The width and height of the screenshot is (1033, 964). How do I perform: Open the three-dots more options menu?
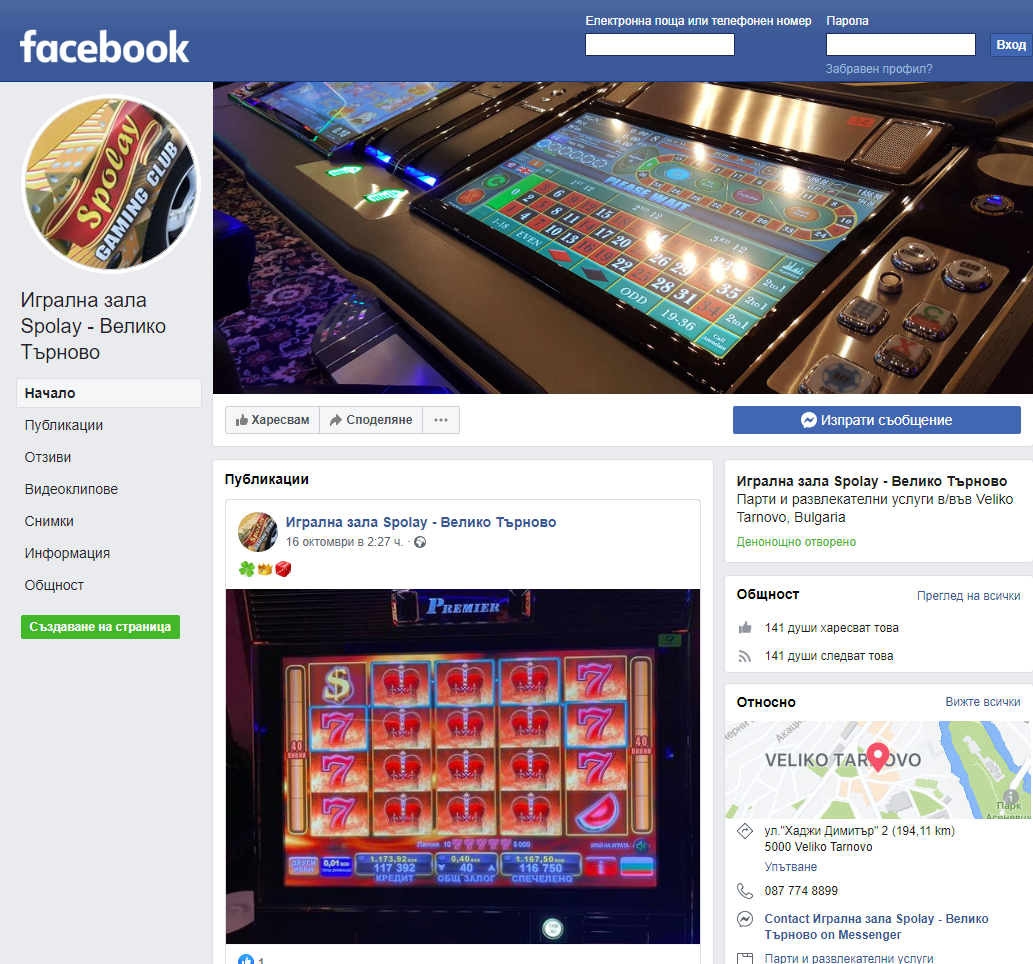point(441,420)
